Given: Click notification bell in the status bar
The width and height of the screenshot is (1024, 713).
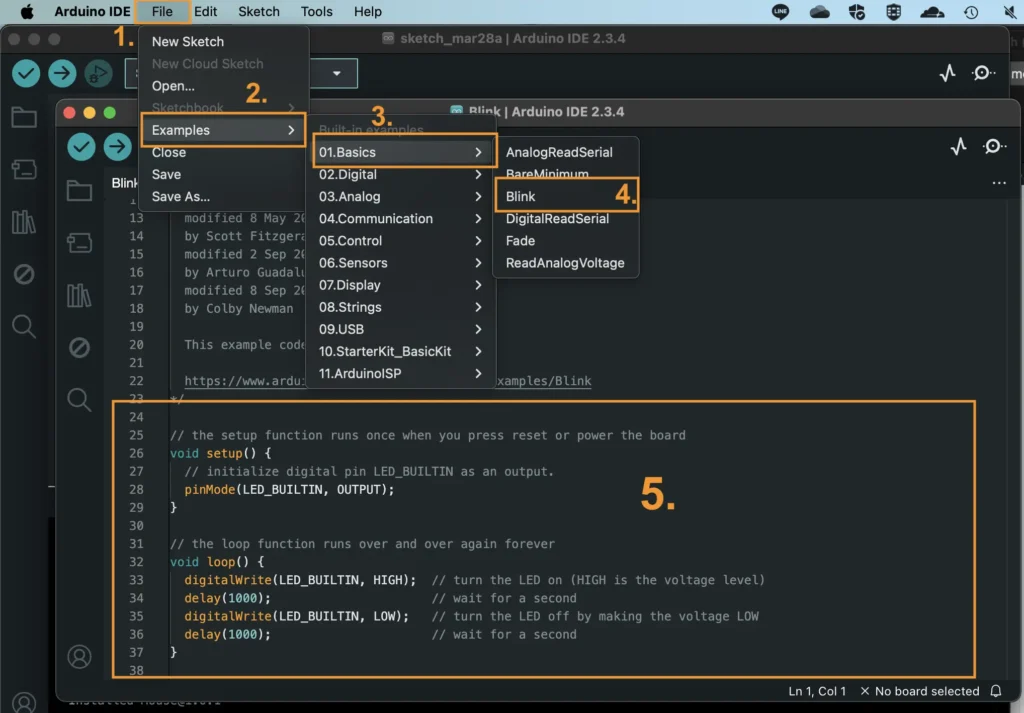Looking at the screenshot, I should click(x=996, y=691).
